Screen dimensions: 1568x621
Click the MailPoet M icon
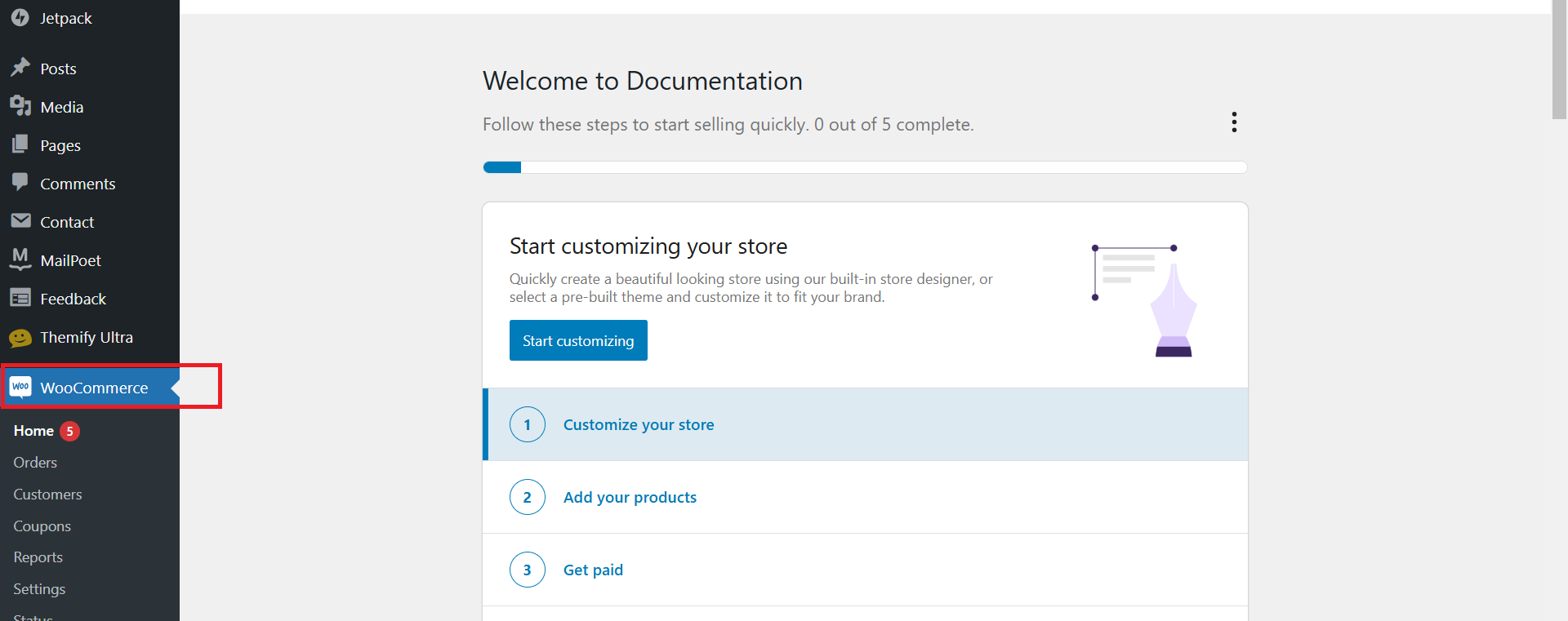click(x=20, y=259)
